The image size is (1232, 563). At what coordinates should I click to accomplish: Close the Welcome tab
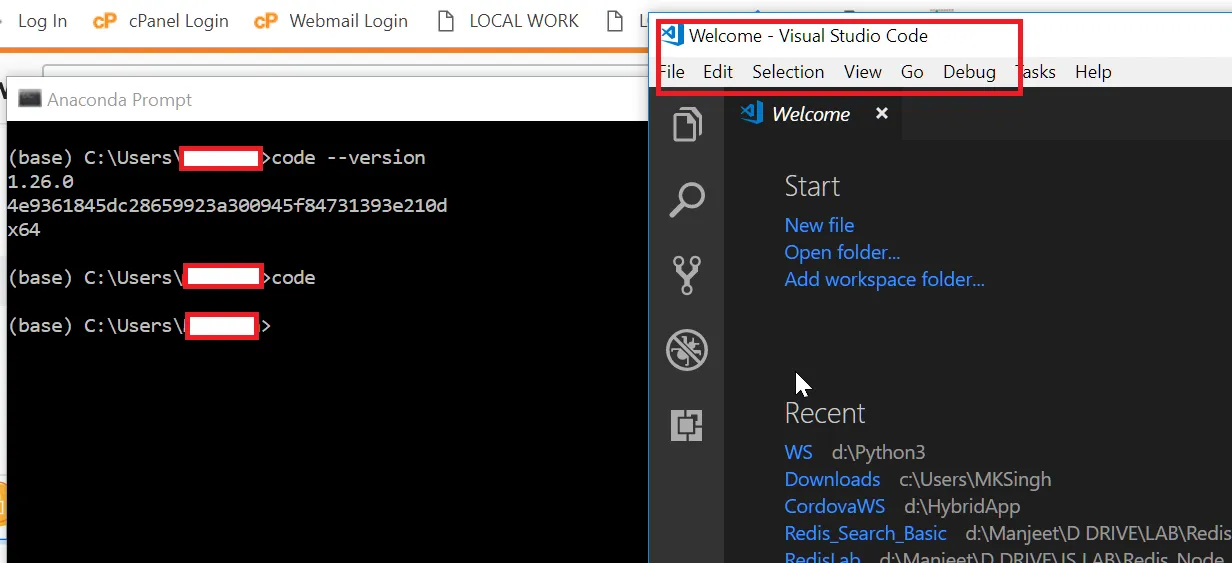pyautogui.click(x=882, y=114)
